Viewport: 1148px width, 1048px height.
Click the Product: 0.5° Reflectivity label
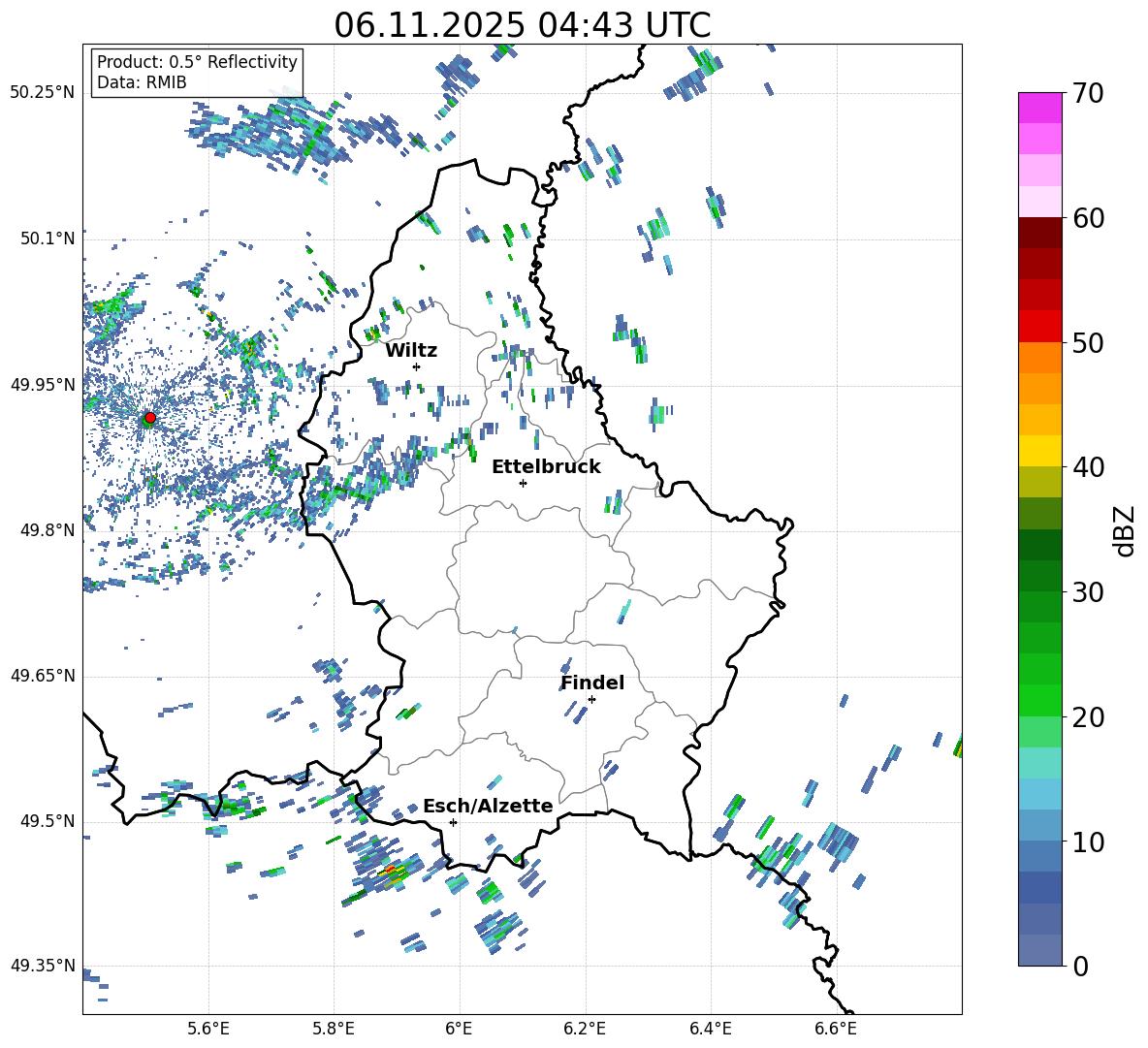197,61
